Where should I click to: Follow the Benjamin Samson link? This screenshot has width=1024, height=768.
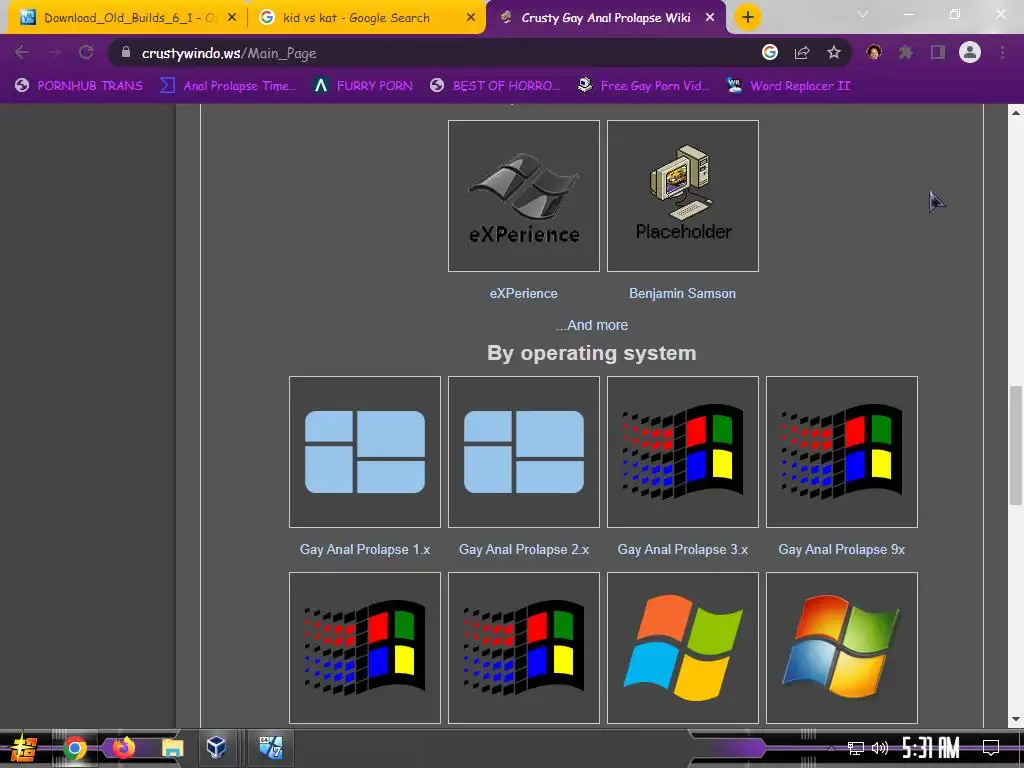(682, 293)
